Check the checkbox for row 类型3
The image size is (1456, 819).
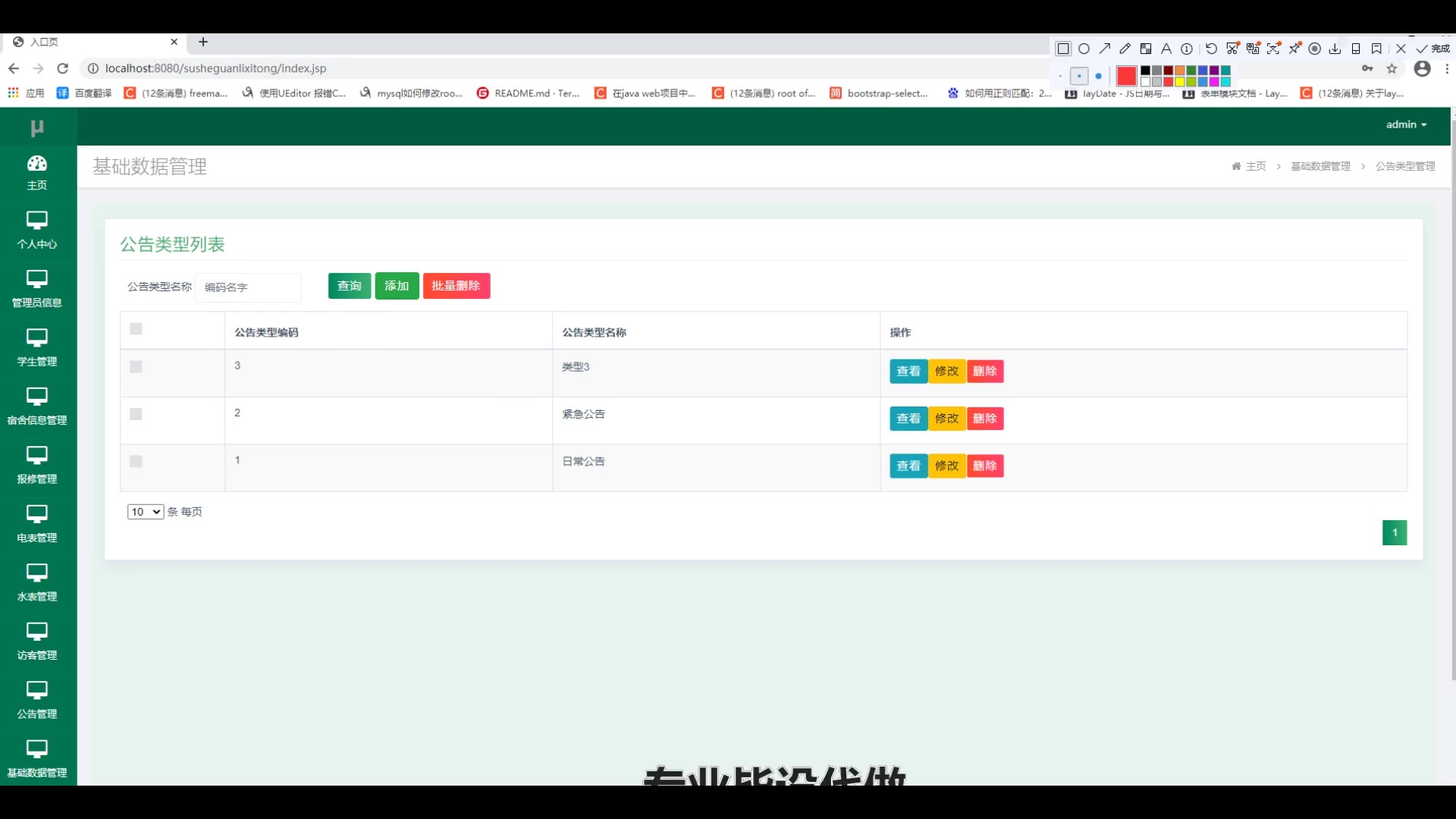coord(136,367)
